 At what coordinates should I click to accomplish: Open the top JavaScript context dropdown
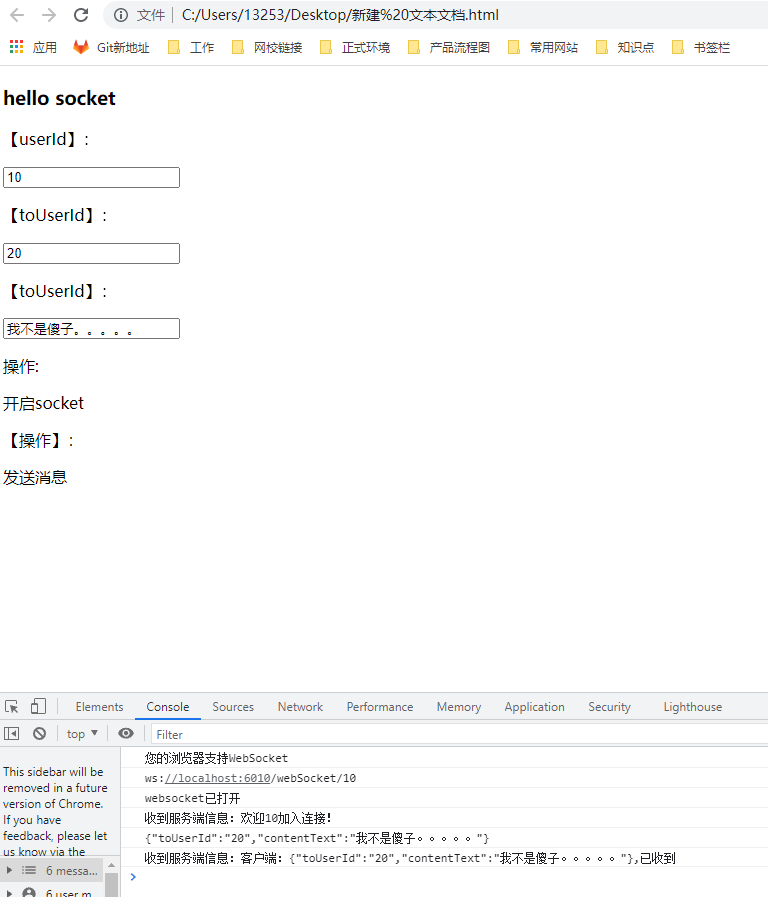point(82,733)
